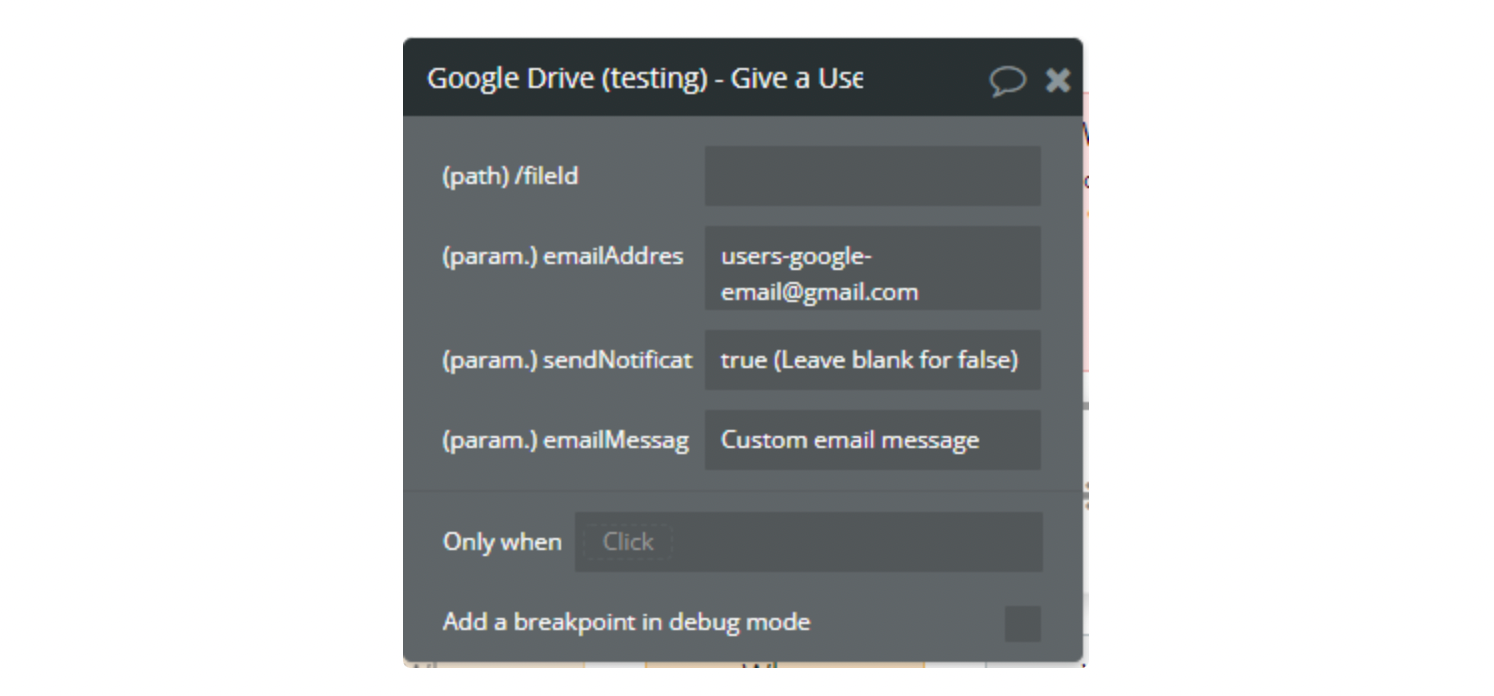This screenshot has height=696, width=1494.
Task: Edit the emailAddress parameter field
Action: [x=872, y=268]
